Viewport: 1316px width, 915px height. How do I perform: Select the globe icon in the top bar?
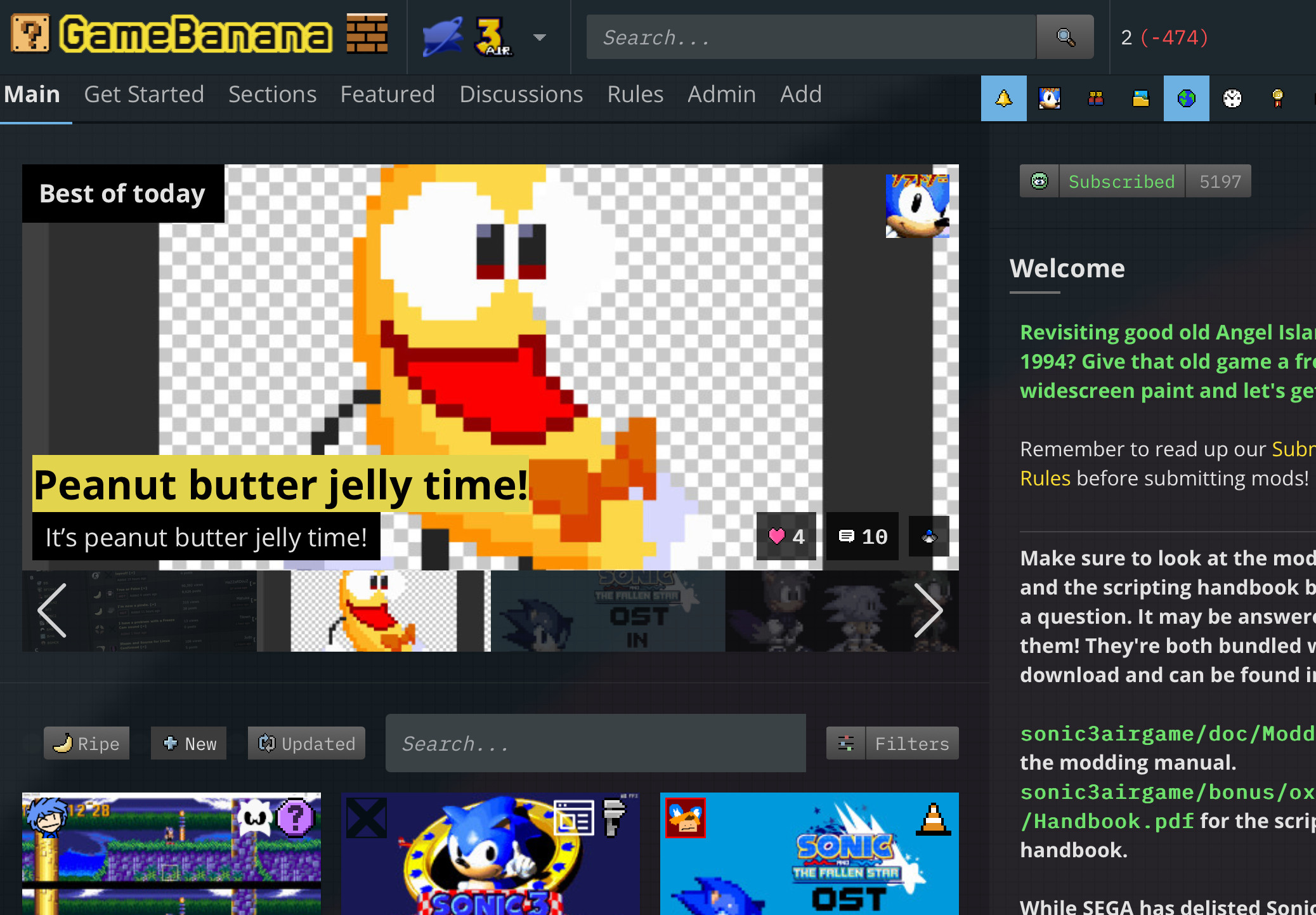coord(1186,98)
